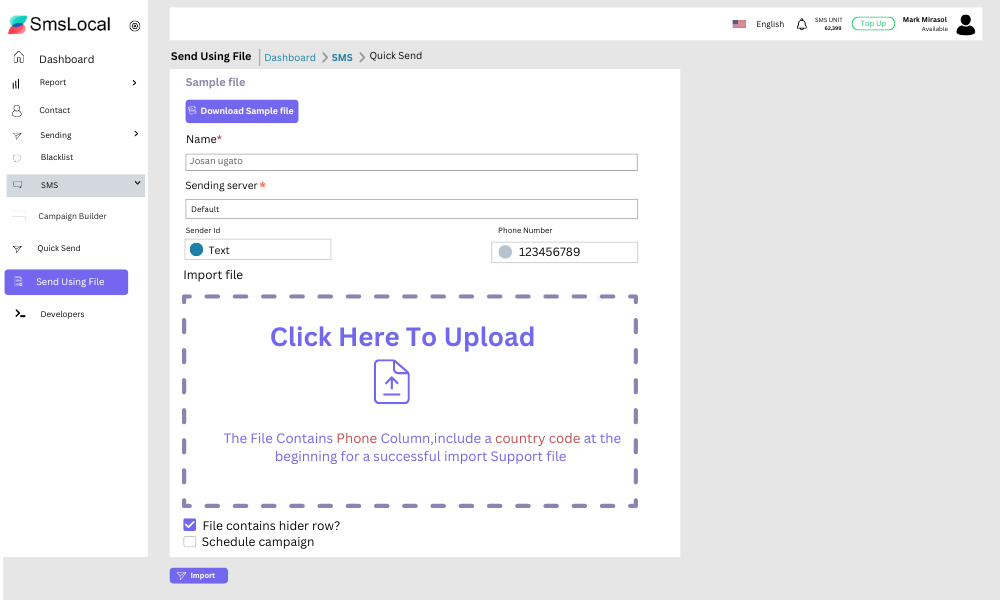Open Quick Send in the sidebar

pos(59,248)
